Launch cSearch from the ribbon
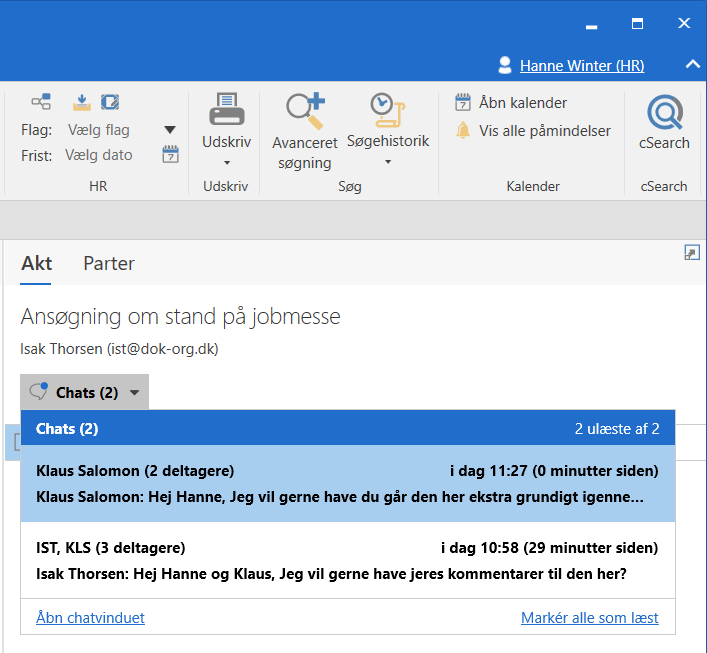Image resolution: width=707 pixels, height=653 pixels. (x=664, y=115)
